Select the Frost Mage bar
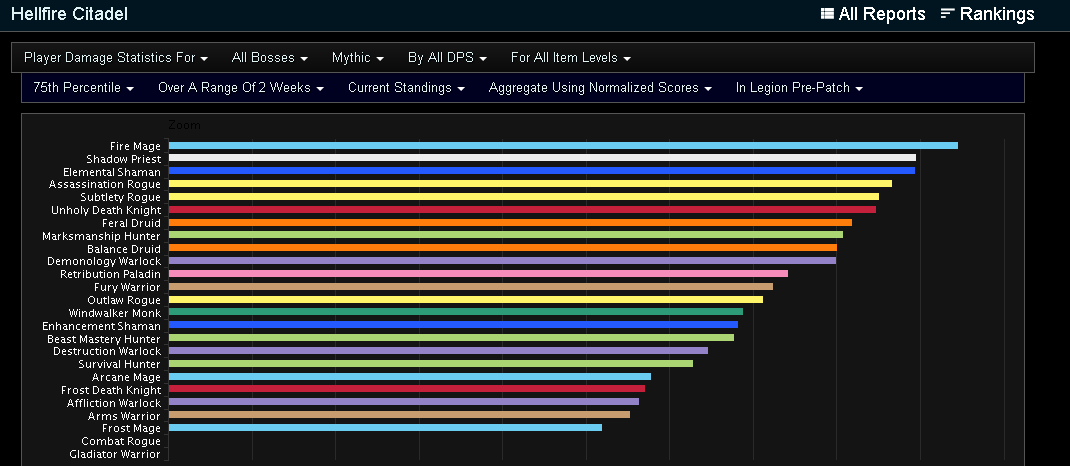This screenshot has width=1070, height=466. pyautogui.click(x=385, y=428)
